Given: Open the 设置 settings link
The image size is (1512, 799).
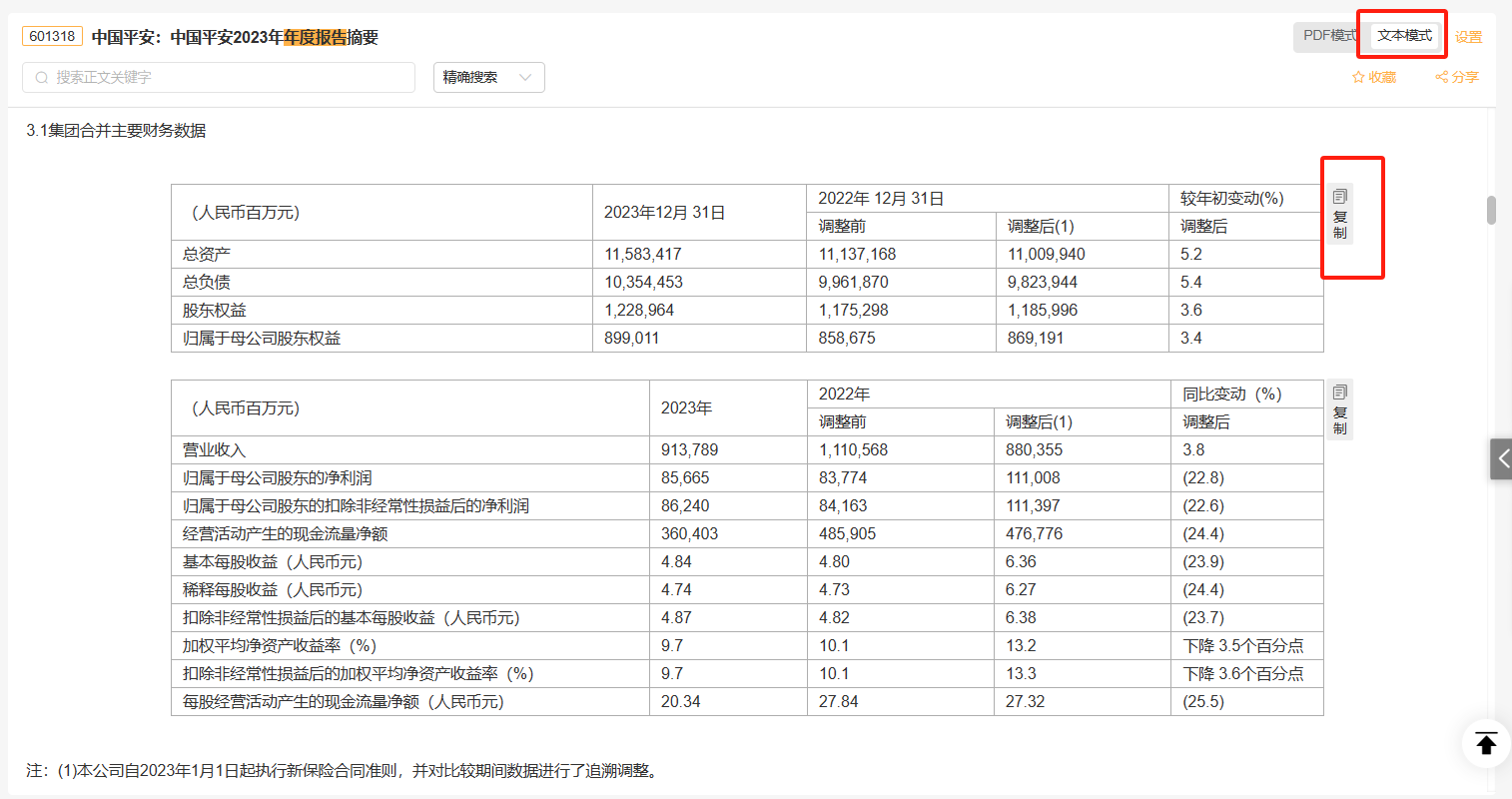Looking at the screenshot, I should point(1468,37).
